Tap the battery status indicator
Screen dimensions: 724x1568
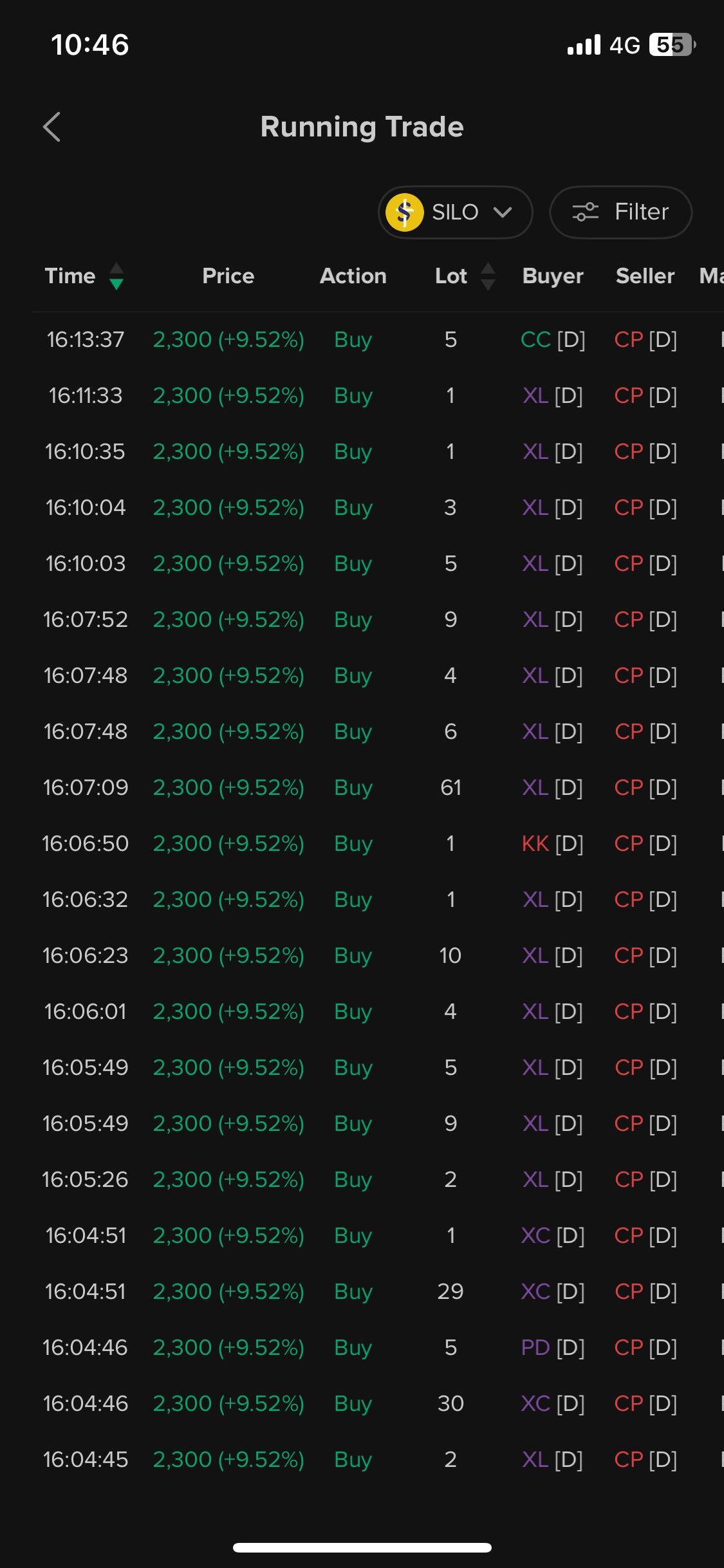pos(672,45)
